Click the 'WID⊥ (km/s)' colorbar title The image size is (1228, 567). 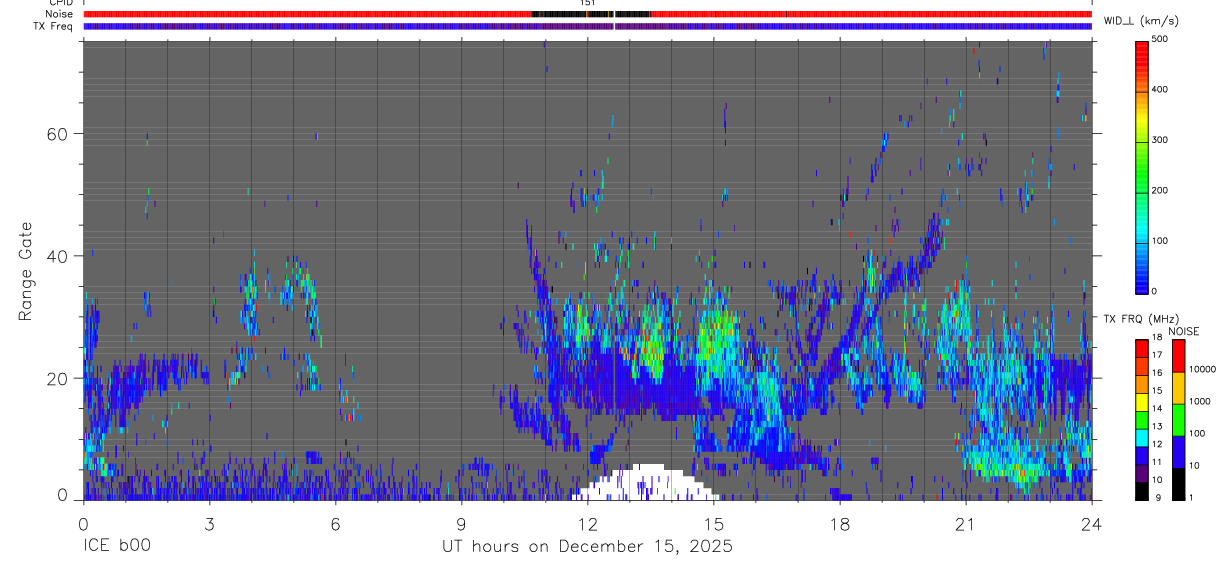pos(1139,21)
